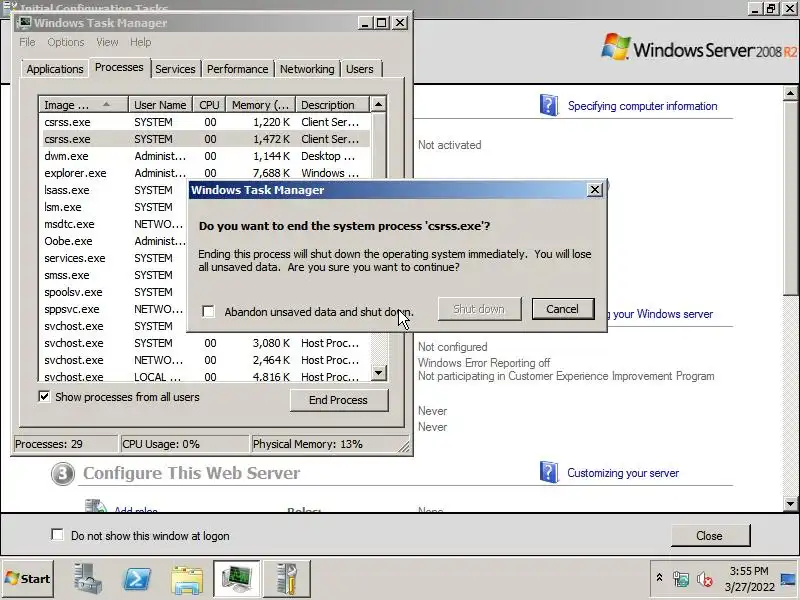Select dwm.exe process row

tap(204, 156)
